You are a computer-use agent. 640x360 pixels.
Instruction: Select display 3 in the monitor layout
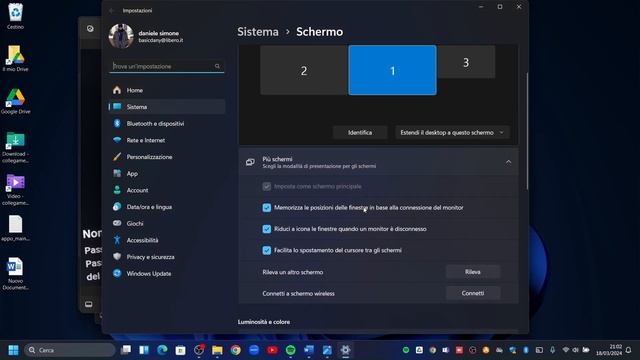pyautogui.click(x=466, y=62)
